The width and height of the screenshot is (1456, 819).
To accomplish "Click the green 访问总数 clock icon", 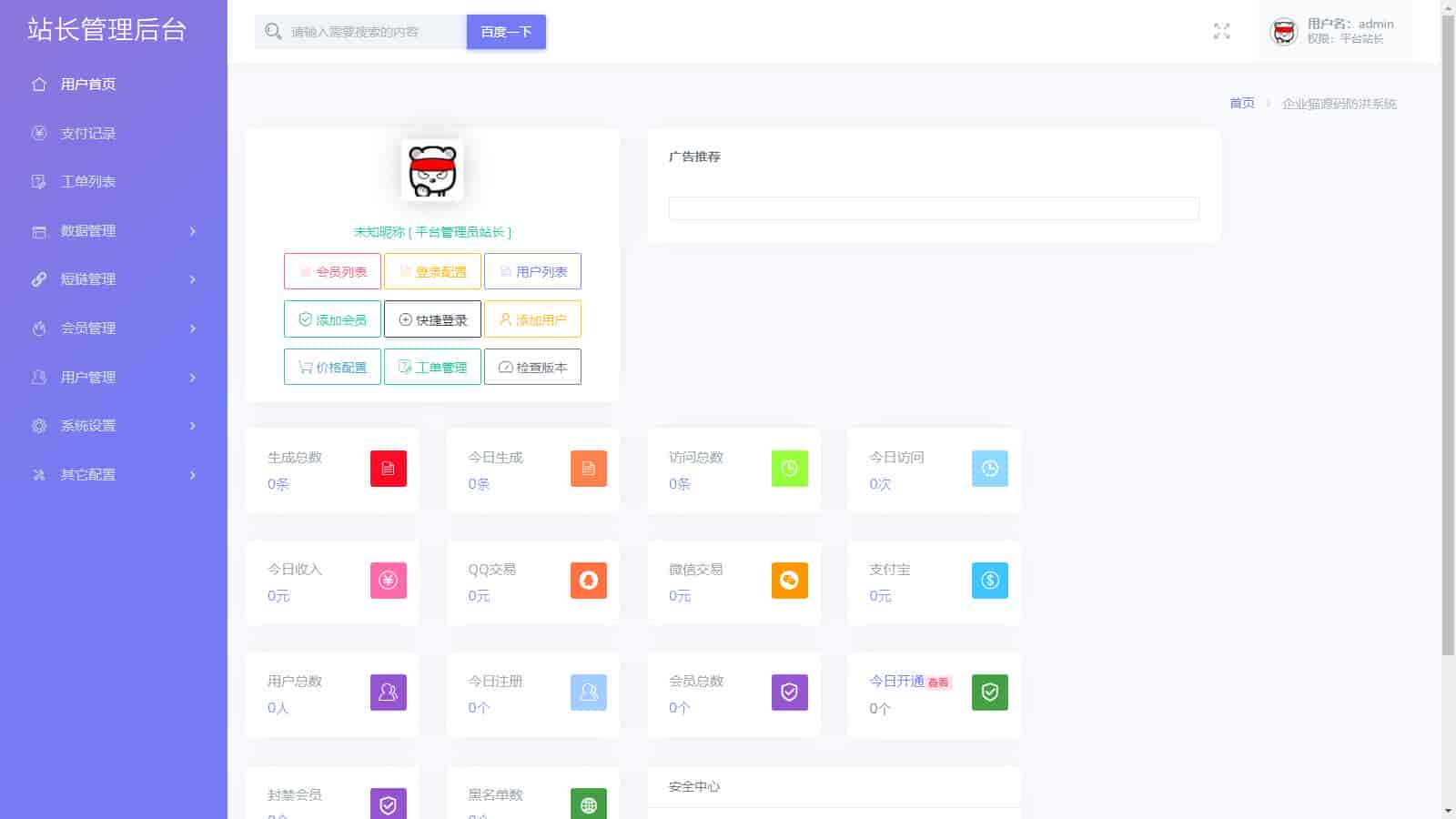I will pos(789,469).
